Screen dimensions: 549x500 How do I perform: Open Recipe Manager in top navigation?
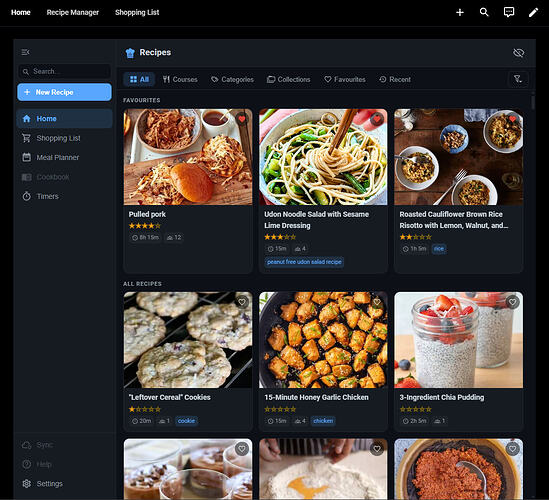[73, 13]
